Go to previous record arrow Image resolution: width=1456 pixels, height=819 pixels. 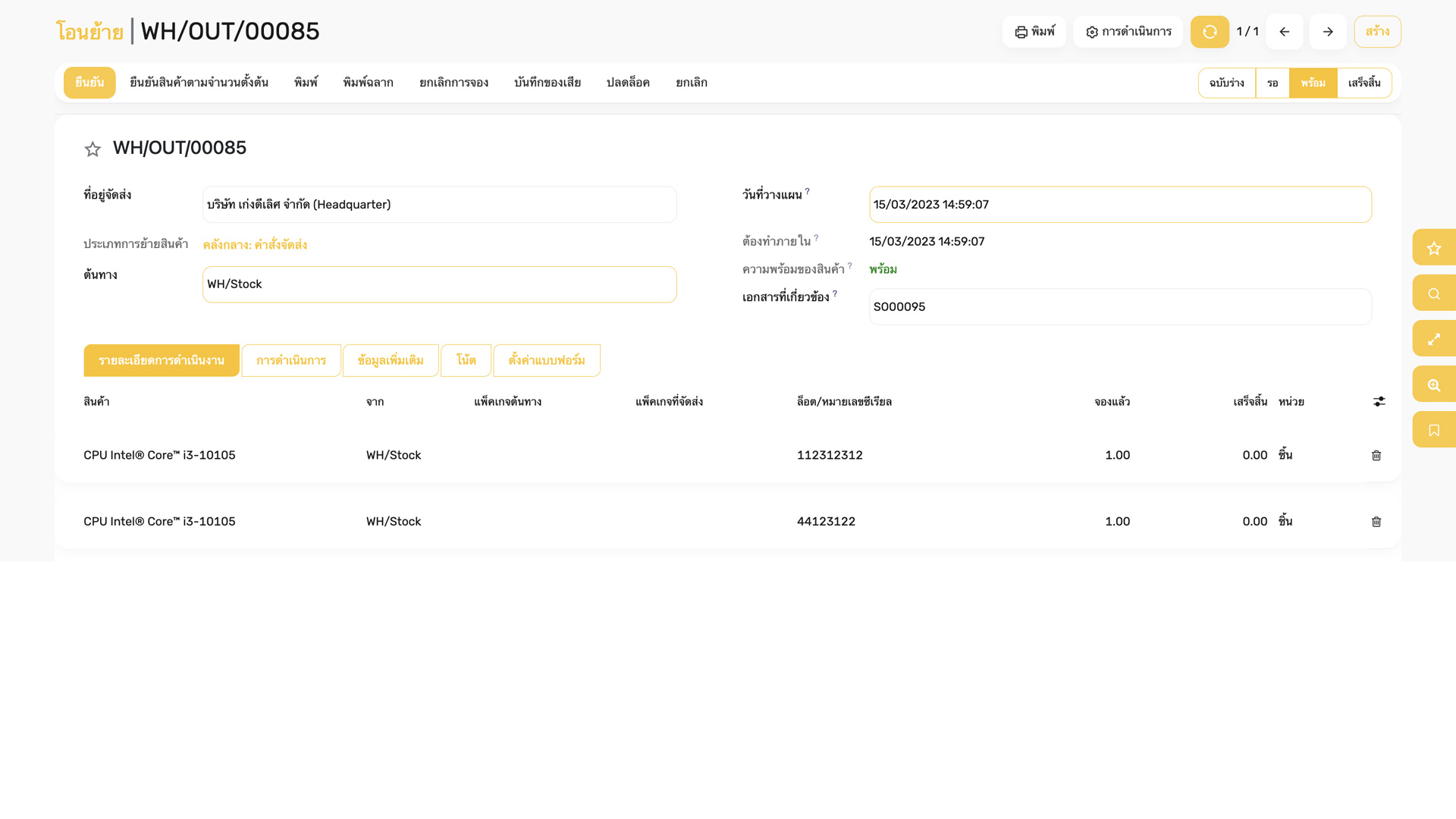click(1284, 32)
